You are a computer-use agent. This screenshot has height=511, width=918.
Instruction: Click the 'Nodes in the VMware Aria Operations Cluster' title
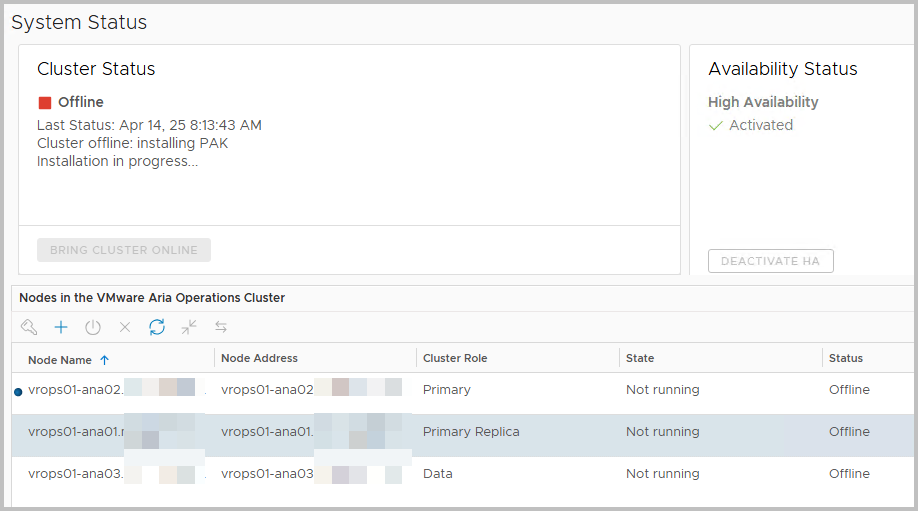pyautogui.click(x=152, y=298)
